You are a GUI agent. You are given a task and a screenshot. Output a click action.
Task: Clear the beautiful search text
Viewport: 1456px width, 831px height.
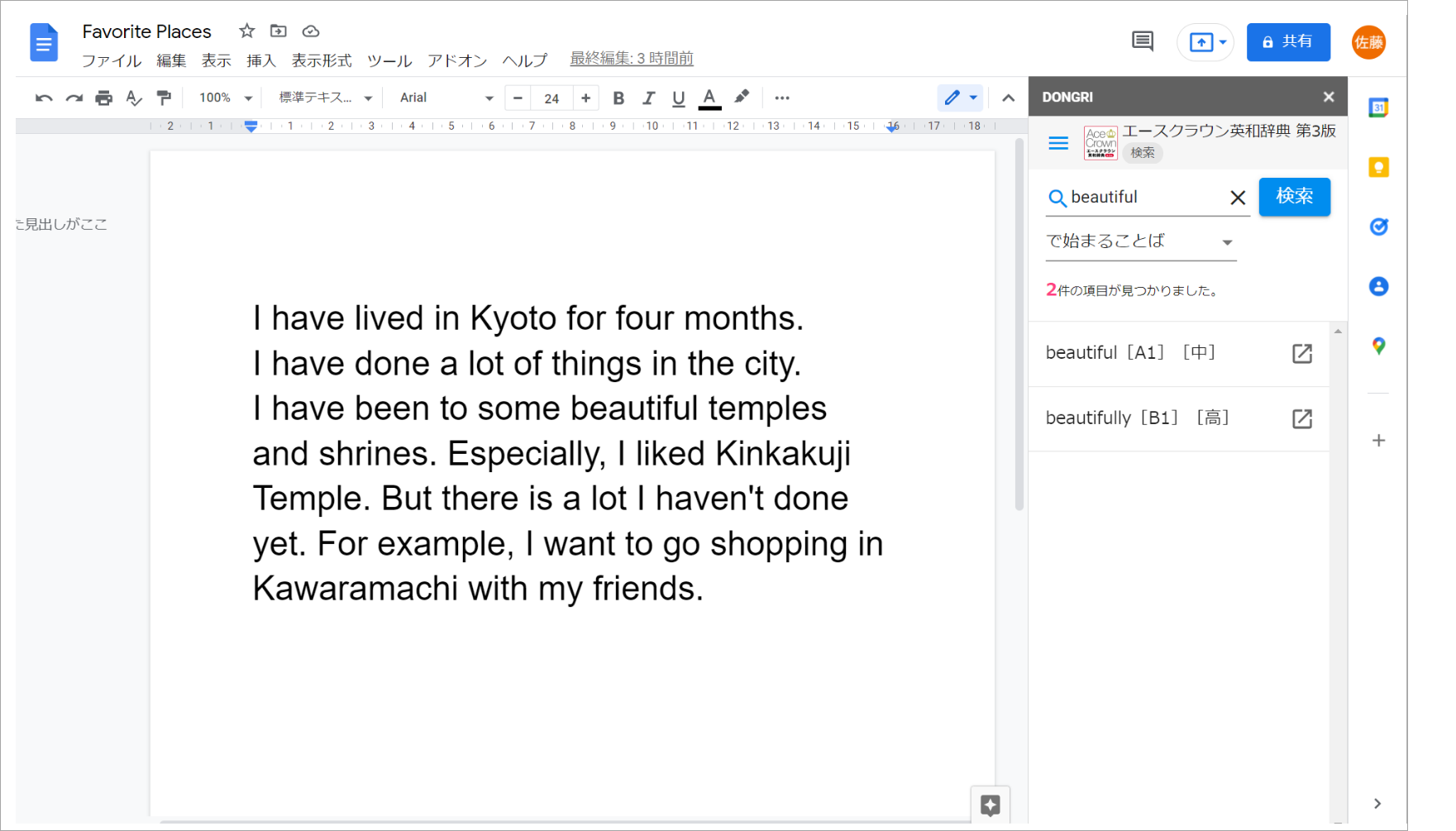tap(1238, 198)
